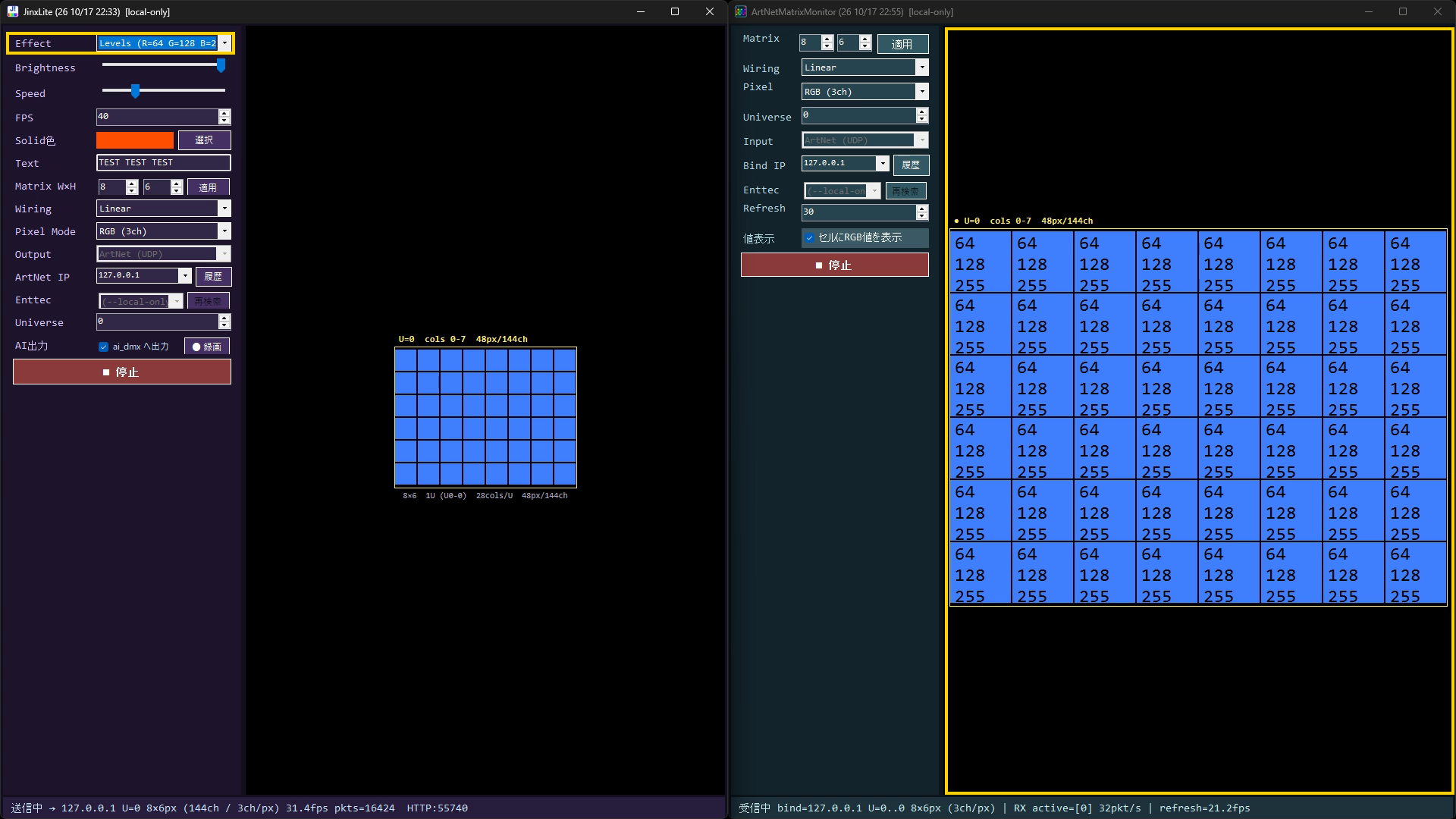Increase the Refresh value with the up arrow
The image size is (1456, 819).
coord(922,209)
